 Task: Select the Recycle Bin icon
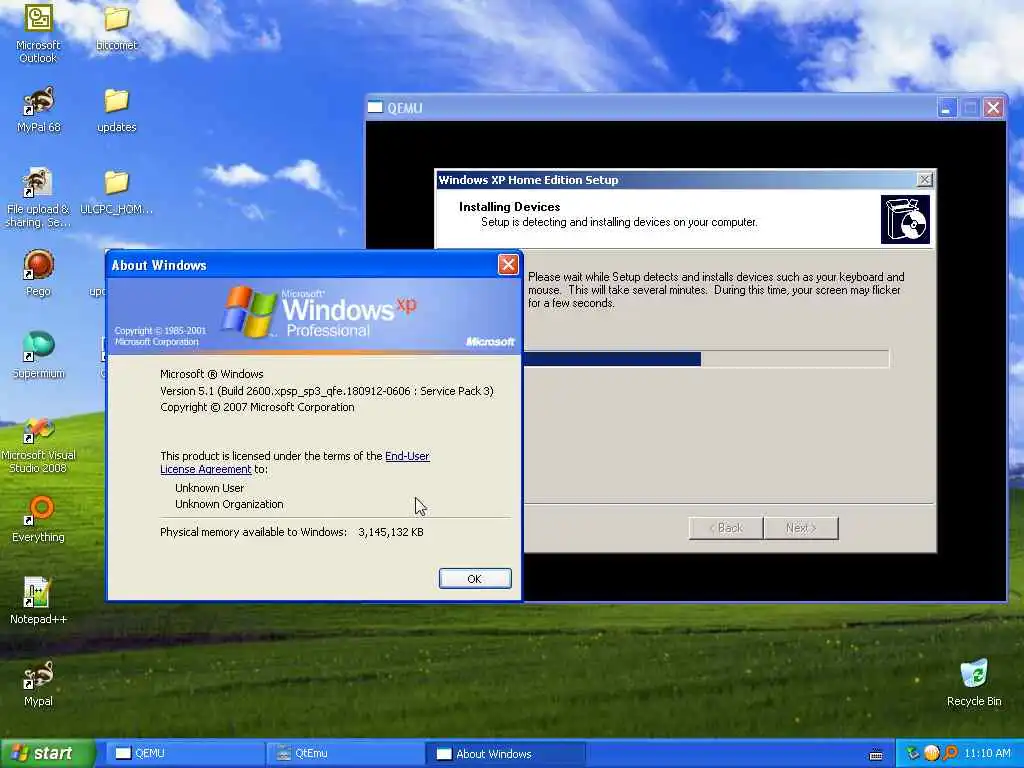tap(974, 683)
